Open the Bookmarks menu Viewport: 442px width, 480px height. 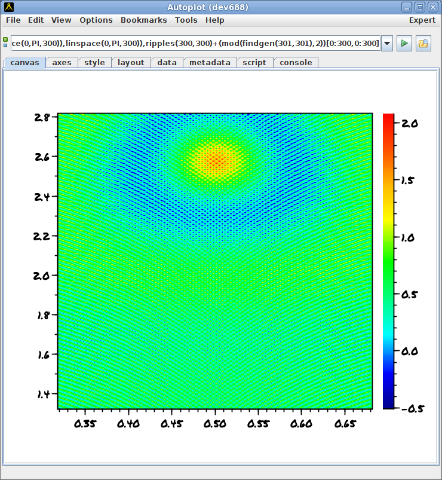coord(144,20)
